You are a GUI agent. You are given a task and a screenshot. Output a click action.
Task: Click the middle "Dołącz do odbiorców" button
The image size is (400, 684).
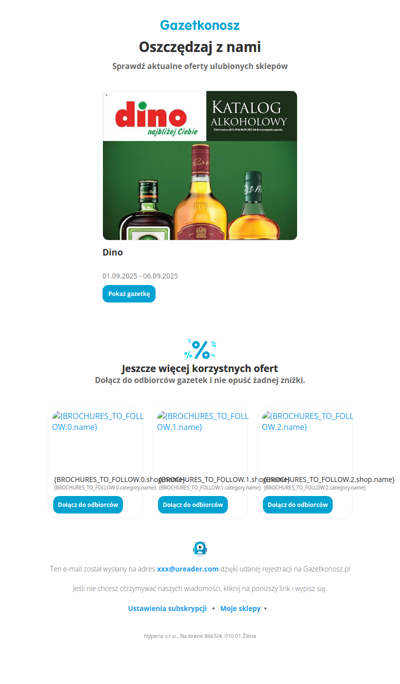pyautogui.click(x=193, y=505)
